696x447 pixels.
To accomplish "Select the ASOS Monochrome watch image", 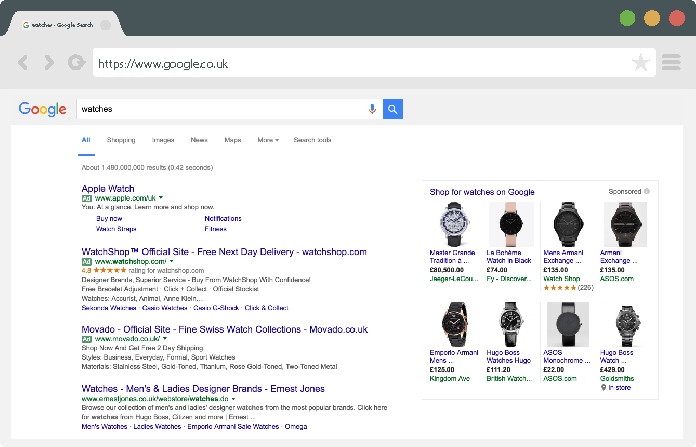I will pyautogui.click(x=568, y=324).
